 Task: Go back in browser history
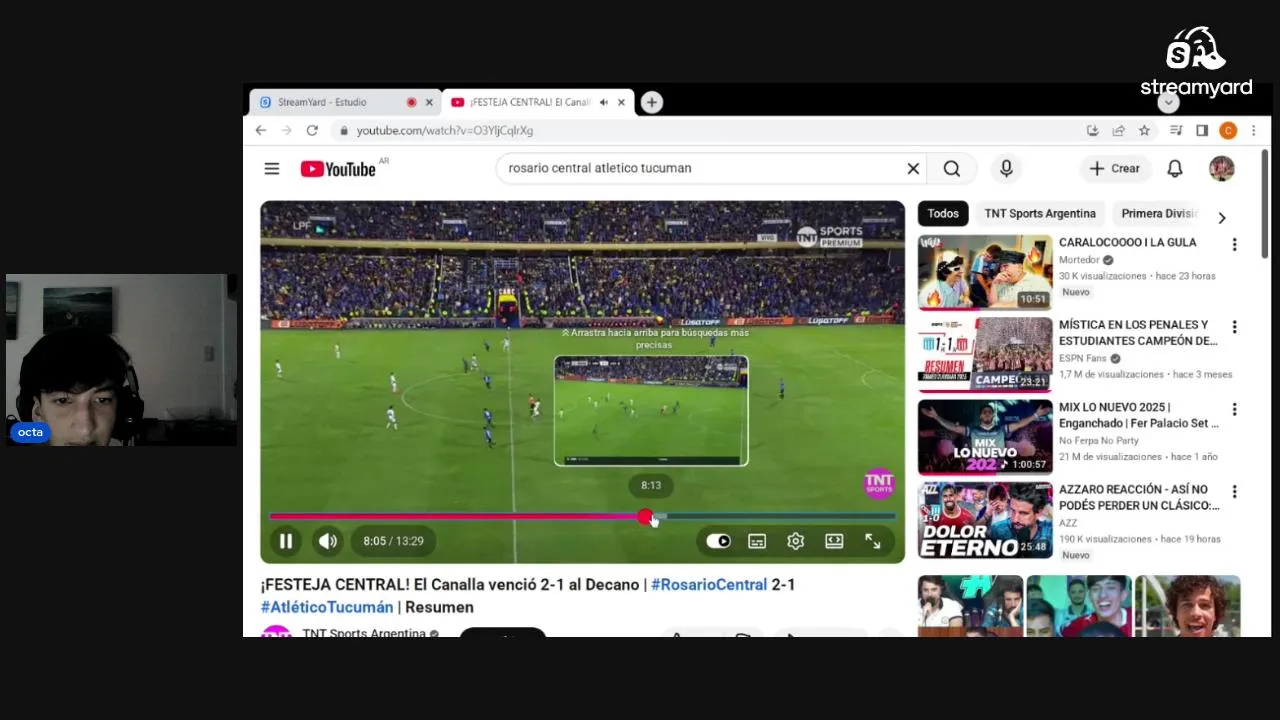pos(261,130)
